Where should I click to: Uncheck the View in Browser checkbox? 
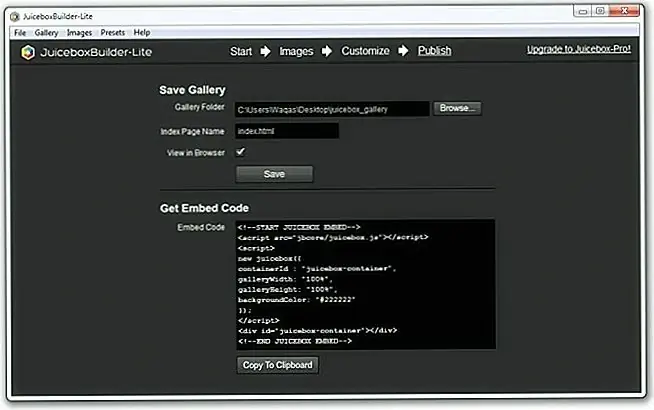pos(240,152)
